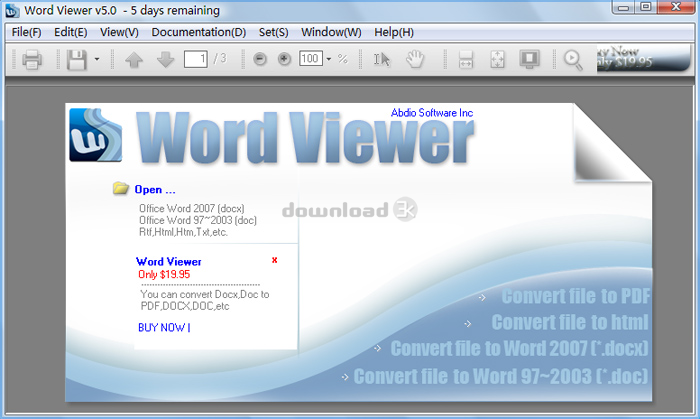Click Office Word 2007 (docx) text

pos(192,208)
